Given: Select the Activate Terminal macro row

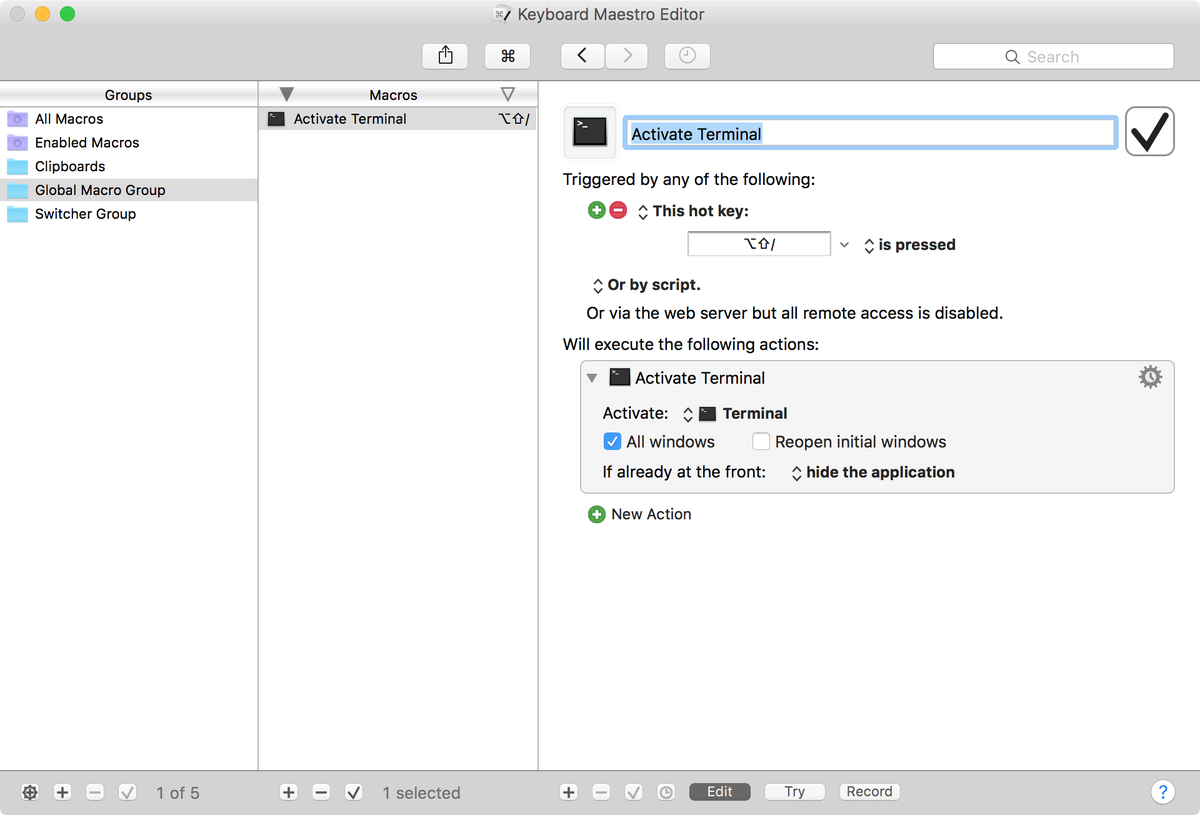Looking at the screenshot, I should pyautogui.click(x=398, y=119).
